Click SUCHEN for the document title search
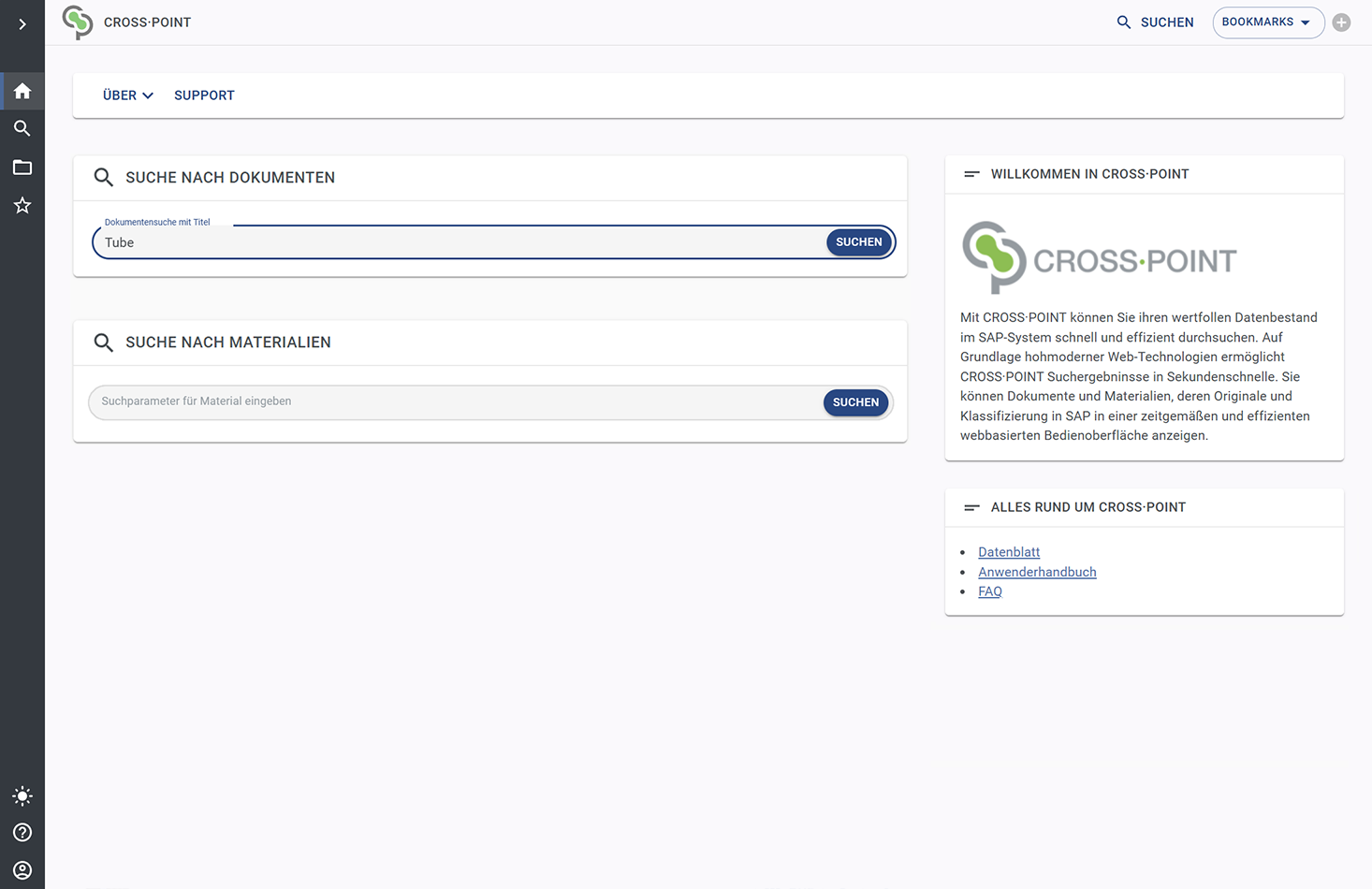The width and height of the screenshot is (1372, 889). tap(857, 241)
